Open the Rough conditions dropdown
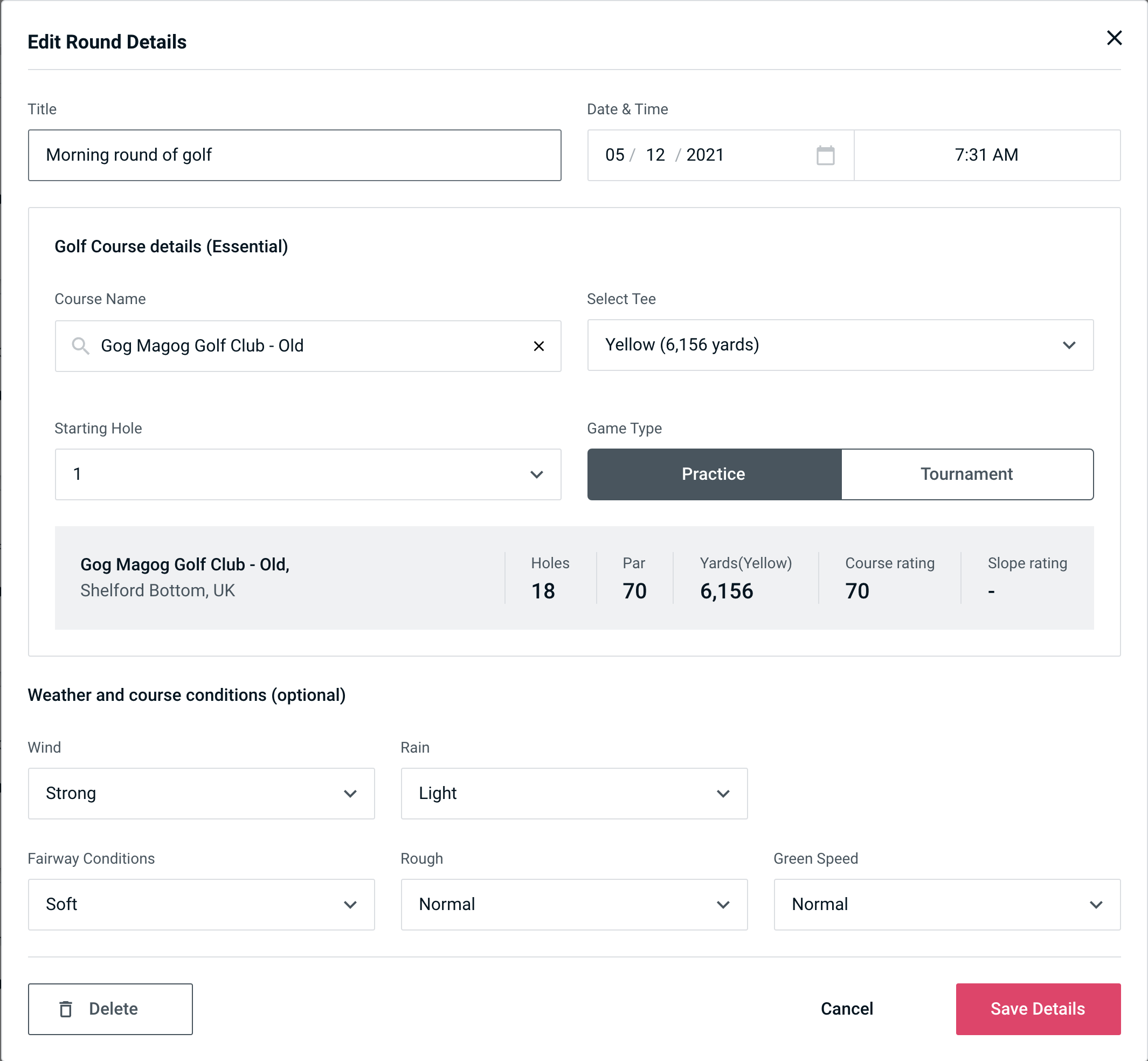 [573, 904]
